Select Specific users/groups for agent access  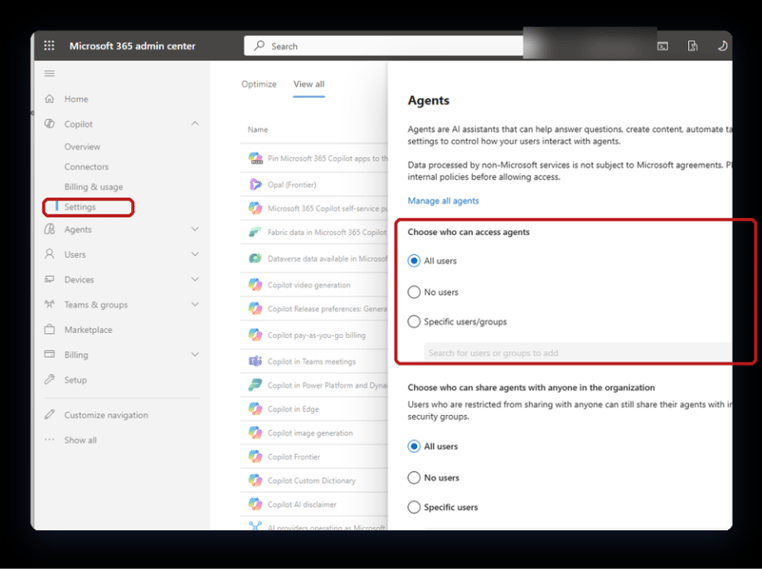[x=414, y=322]
